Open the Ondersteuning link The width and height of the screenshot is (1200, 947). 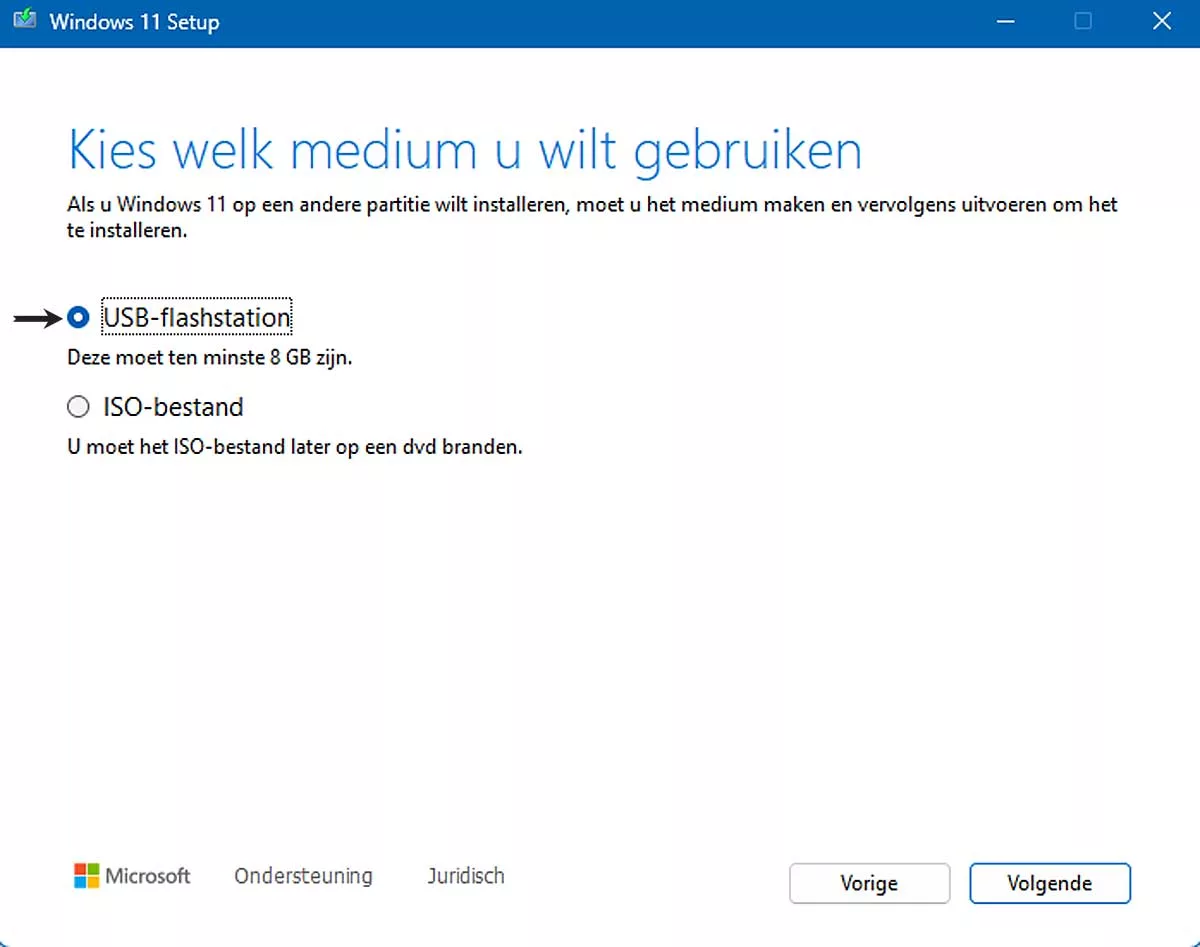click(303, 876)
